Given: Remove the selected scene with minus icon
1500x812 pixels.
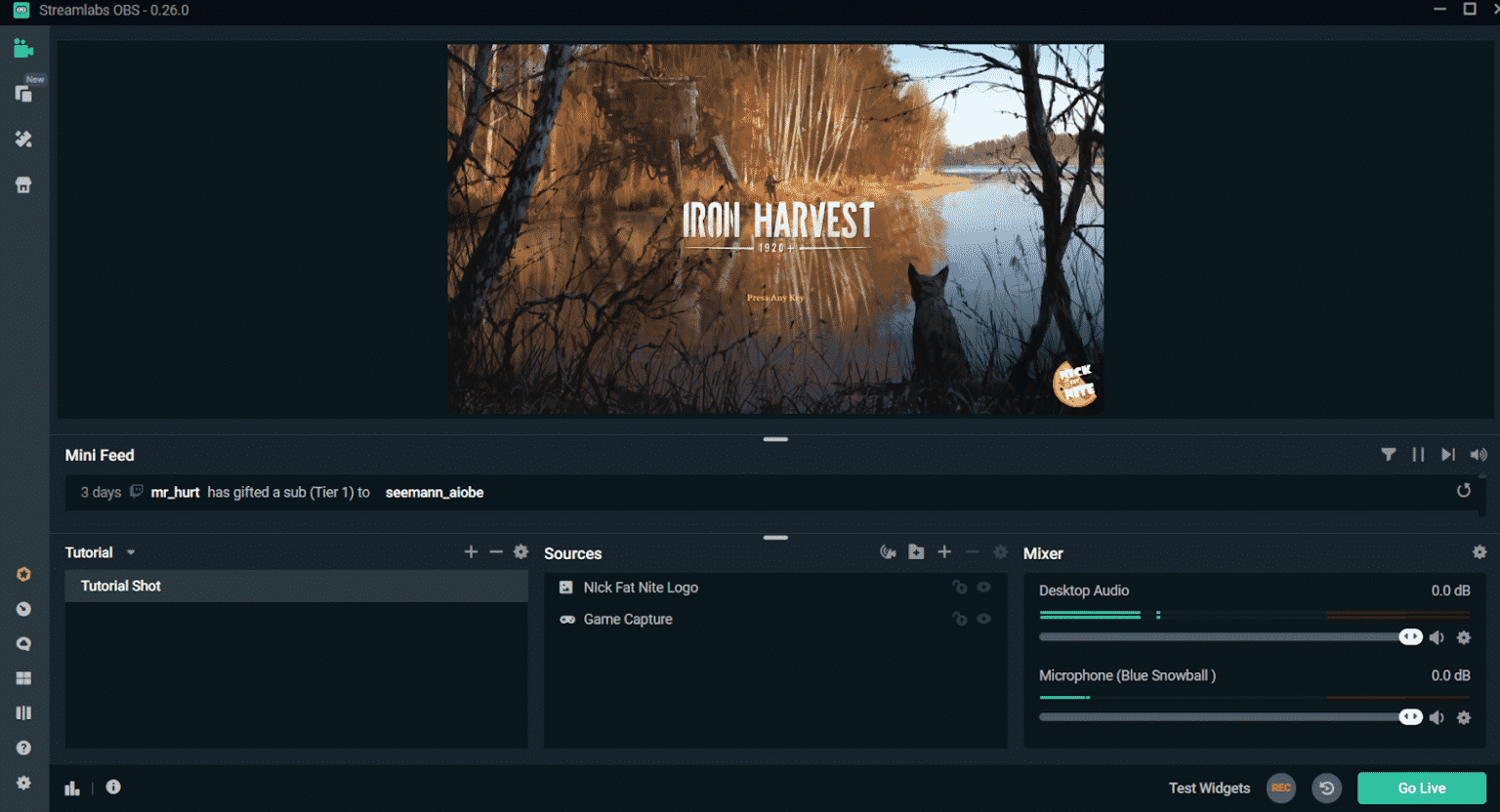Looking at the screenshot, I should 496,552.
